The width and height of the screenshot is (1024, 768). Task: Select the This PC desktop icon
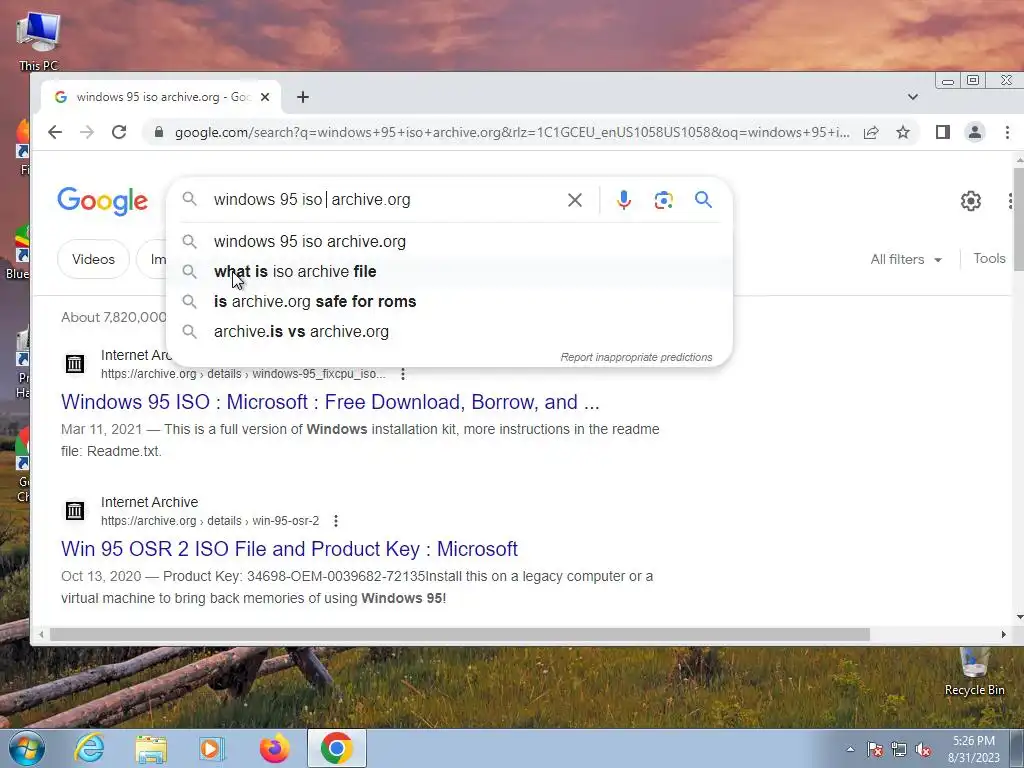tap(38, 41)
